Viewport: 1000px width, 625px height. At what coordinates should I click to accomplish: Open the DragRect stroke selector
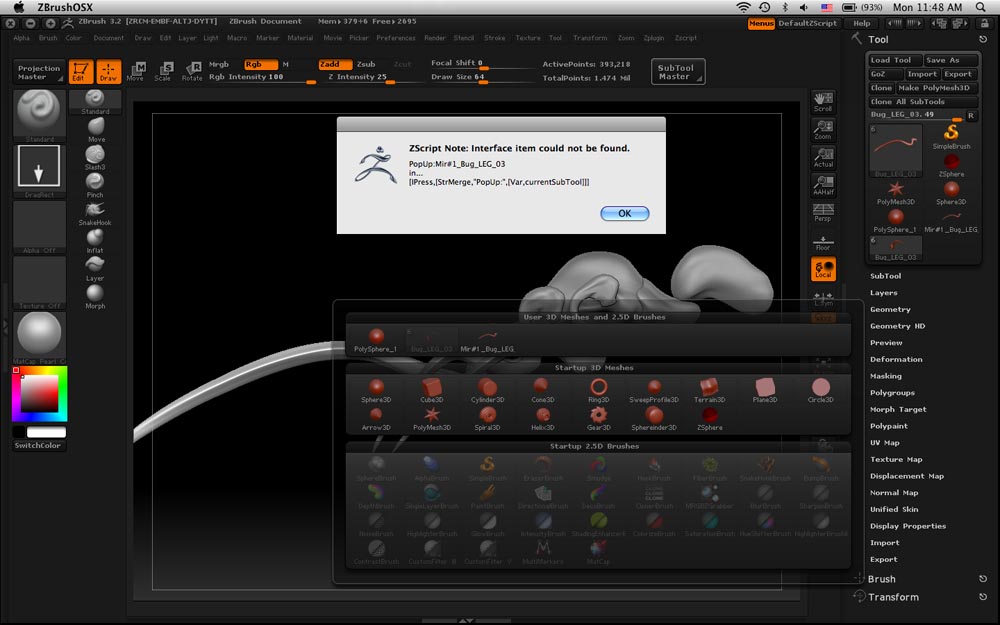click(40, 171)
